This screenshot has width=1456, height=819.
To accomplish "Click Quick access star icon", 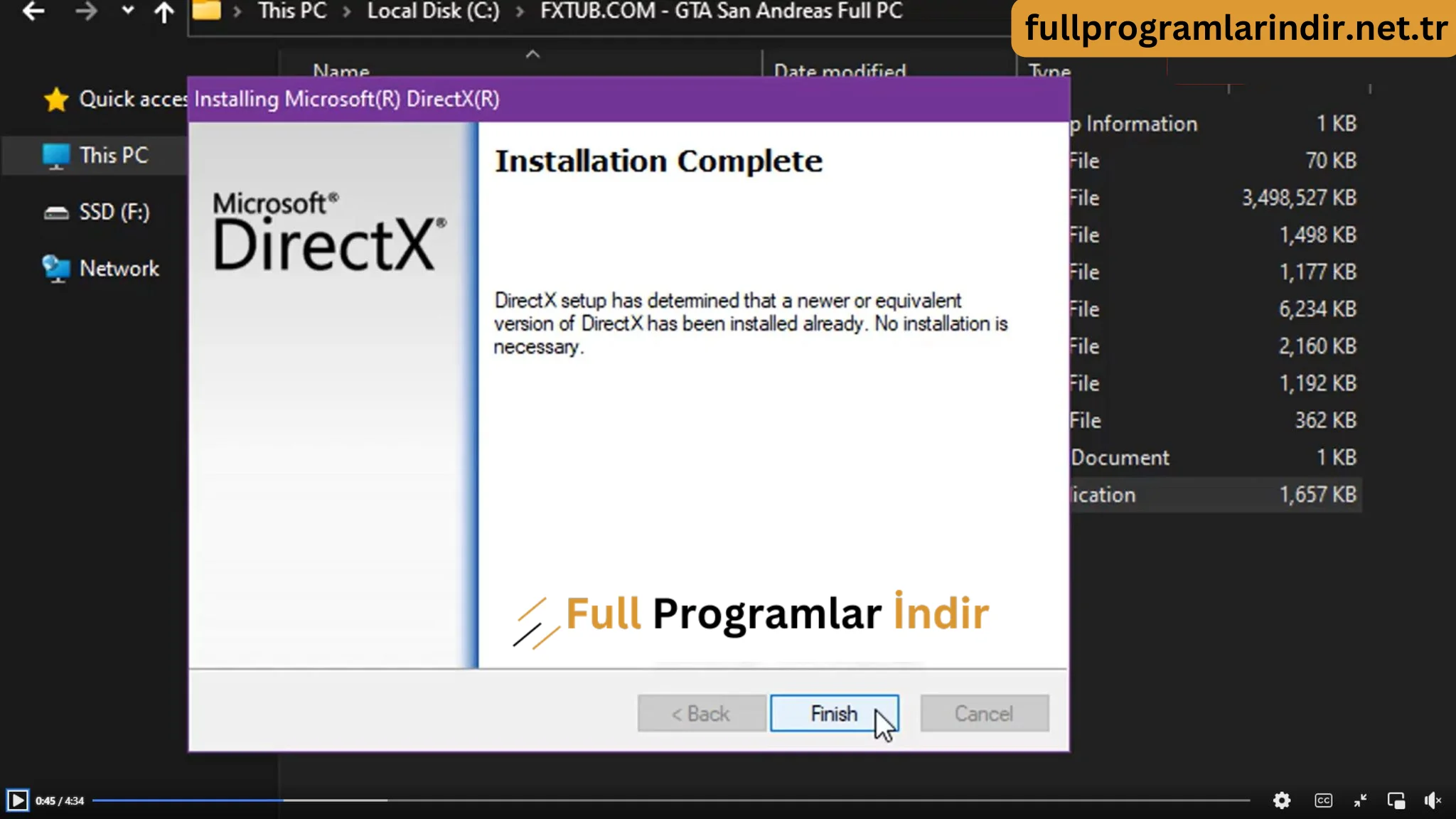I will (x=56, y=100).
